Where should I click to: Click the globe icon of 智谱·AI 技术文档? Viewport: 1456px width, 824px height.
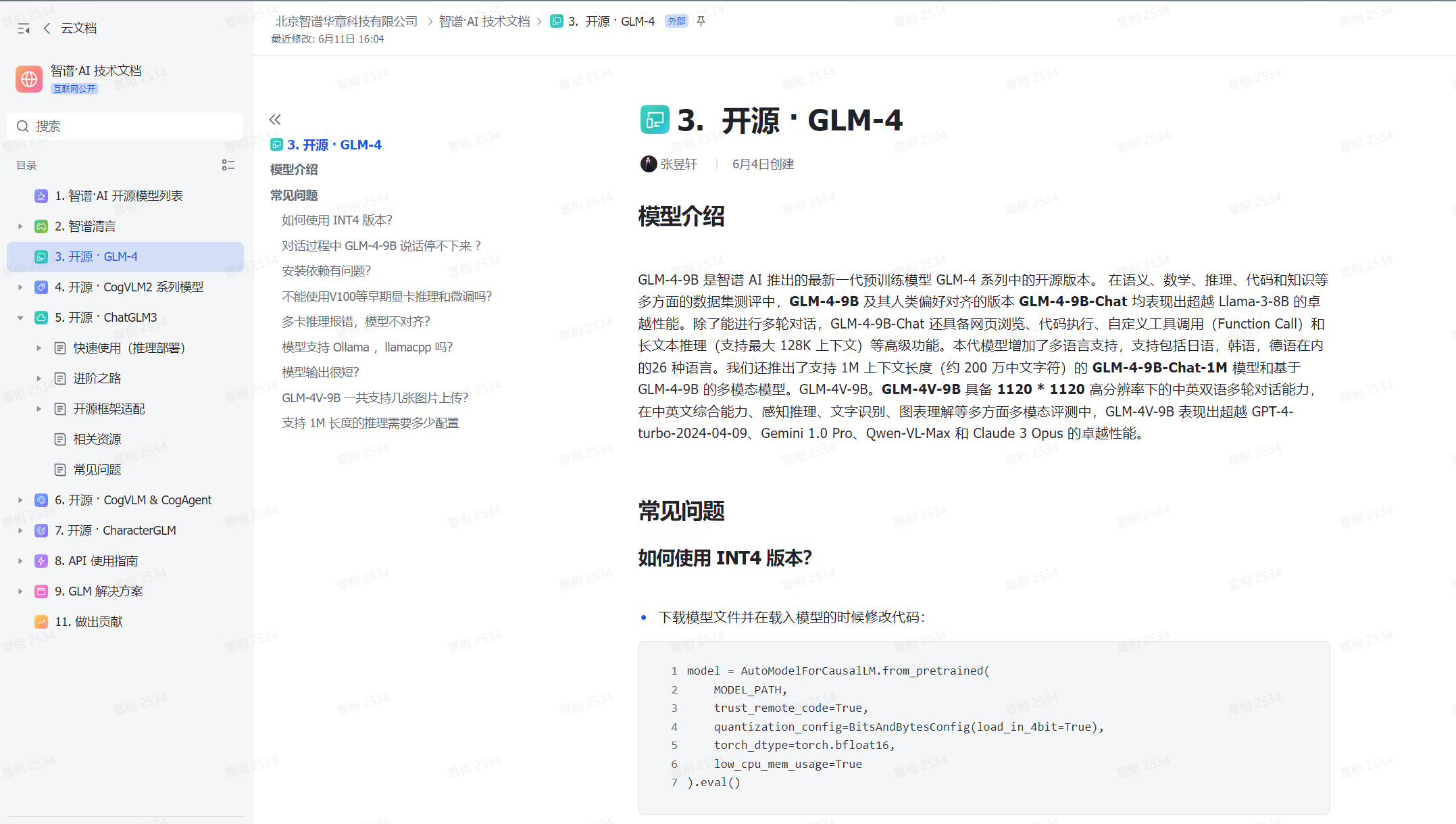(x=28, y=78)
